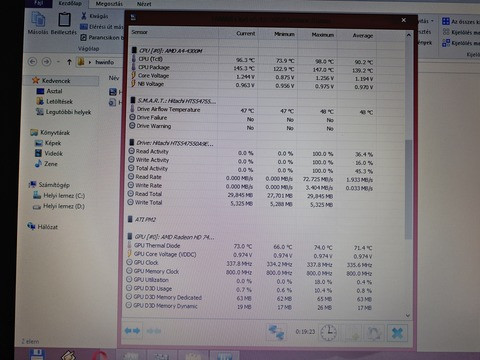This screenshot has height=360, width=480.
Task: Click the floppy disk taskbar icon
Action: pyautogui.click(x=37, y=354)
